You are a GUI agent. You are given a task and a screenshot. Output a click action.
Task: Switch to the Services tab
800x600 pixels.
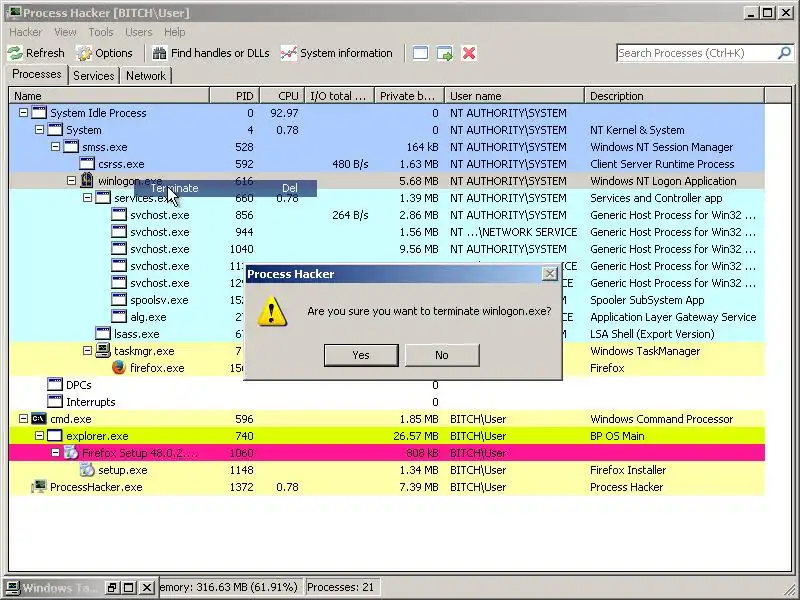(x=94, y=76)
